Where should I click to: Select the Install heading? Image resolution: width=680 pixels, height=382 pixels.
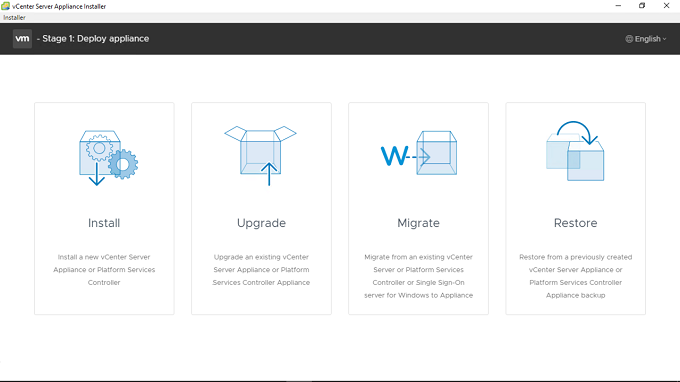pos(104,223)
